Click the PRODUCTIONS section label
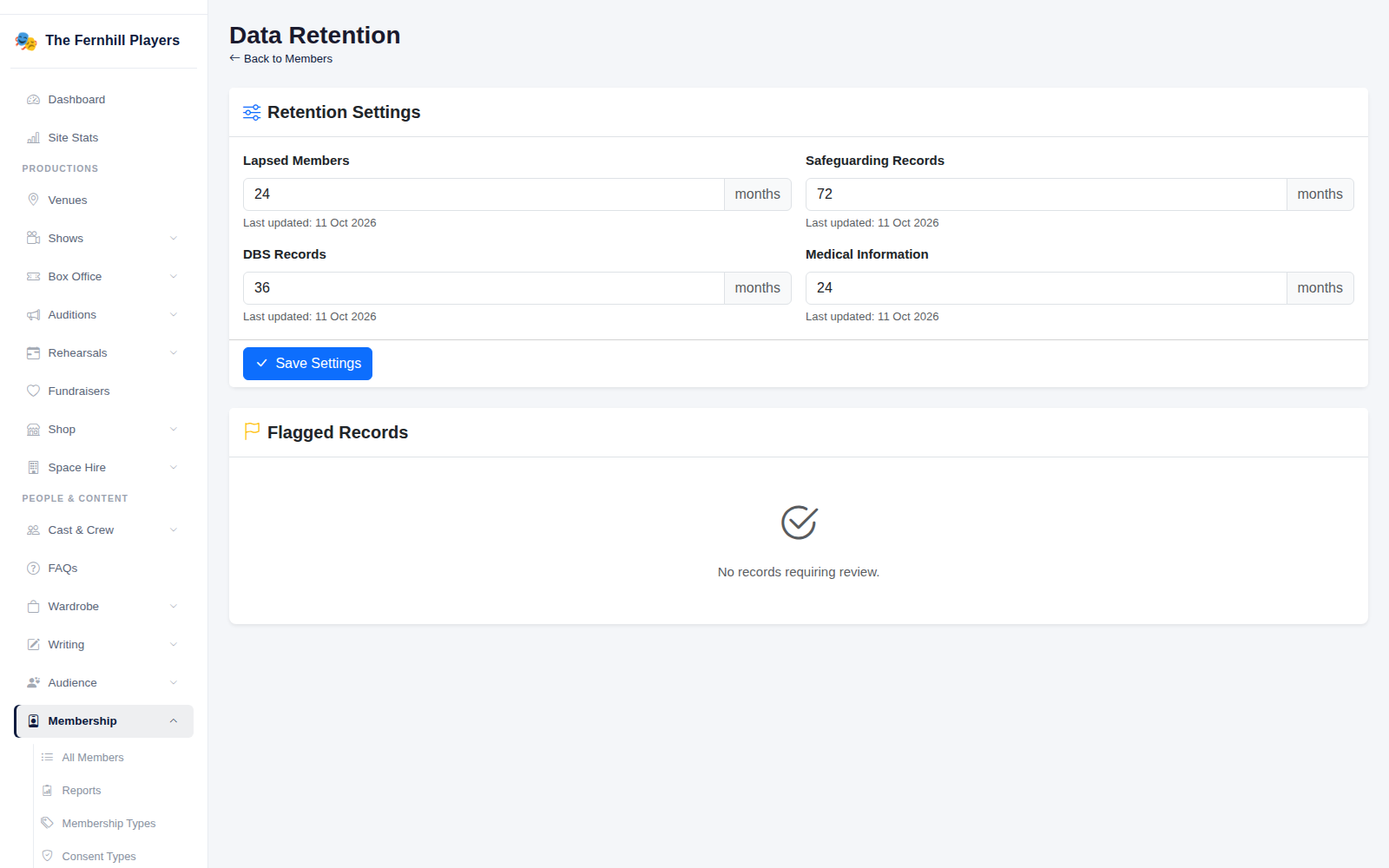The image size is (1389, 868). pyautogui.click(x=60, y=168)
